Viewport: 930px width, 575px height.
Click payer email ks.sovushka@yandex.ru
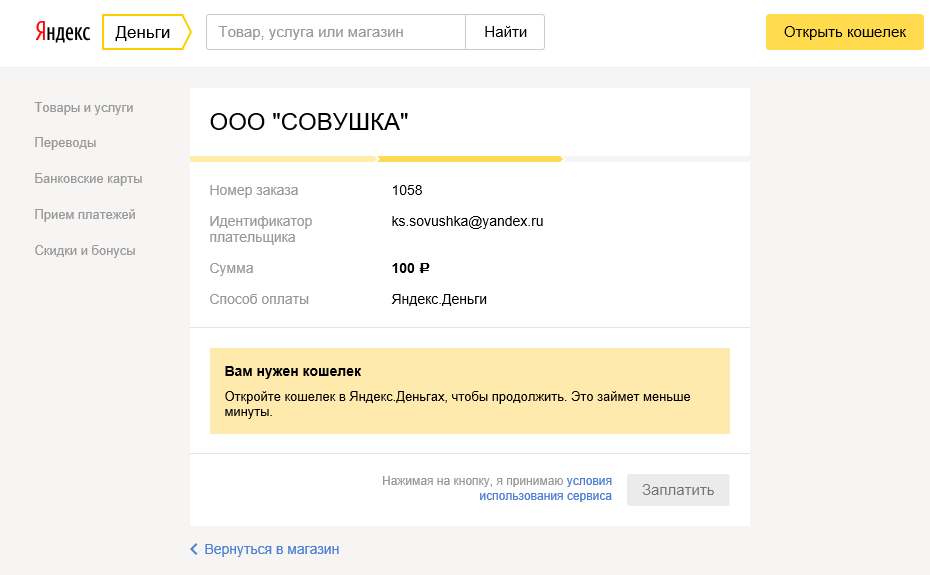pyautogui.click(x=467, y=221)
